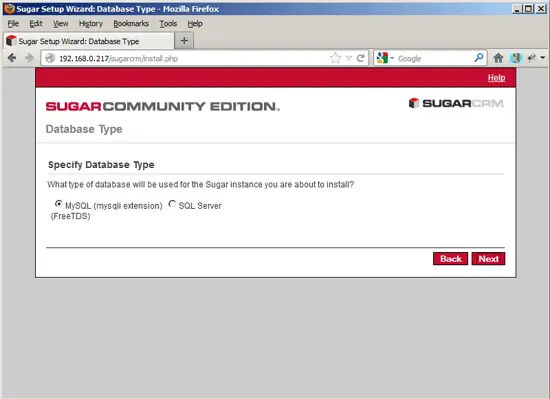The width and height of the screenshot is (550, 399).
Task: Open the Help menu in the menu bar
Action: click(195, 23)
